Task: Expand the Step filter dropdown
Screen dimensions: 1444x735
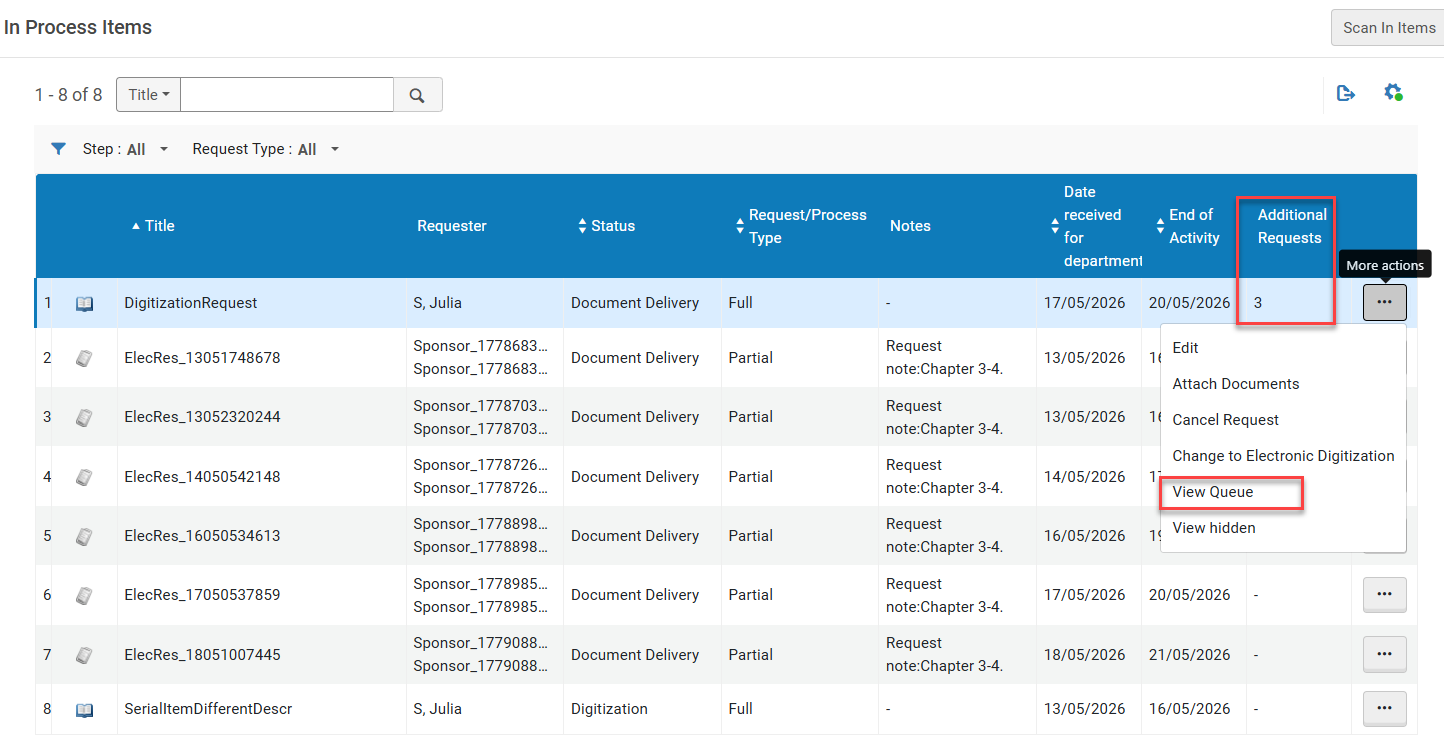Action: tap(126, 149)
